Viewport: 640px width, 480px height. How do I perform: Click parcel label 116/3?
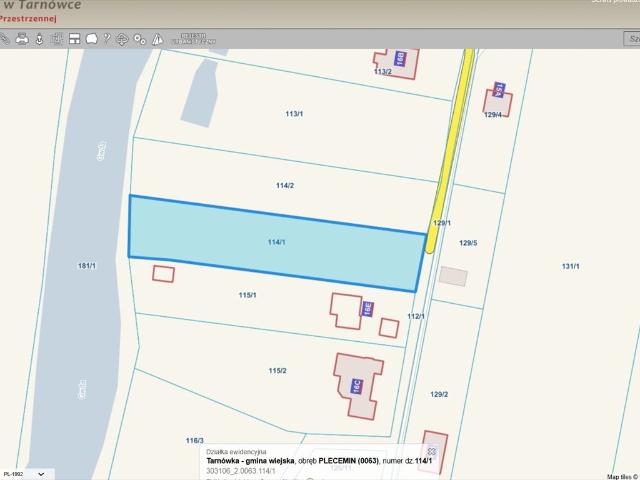(195, 441)
